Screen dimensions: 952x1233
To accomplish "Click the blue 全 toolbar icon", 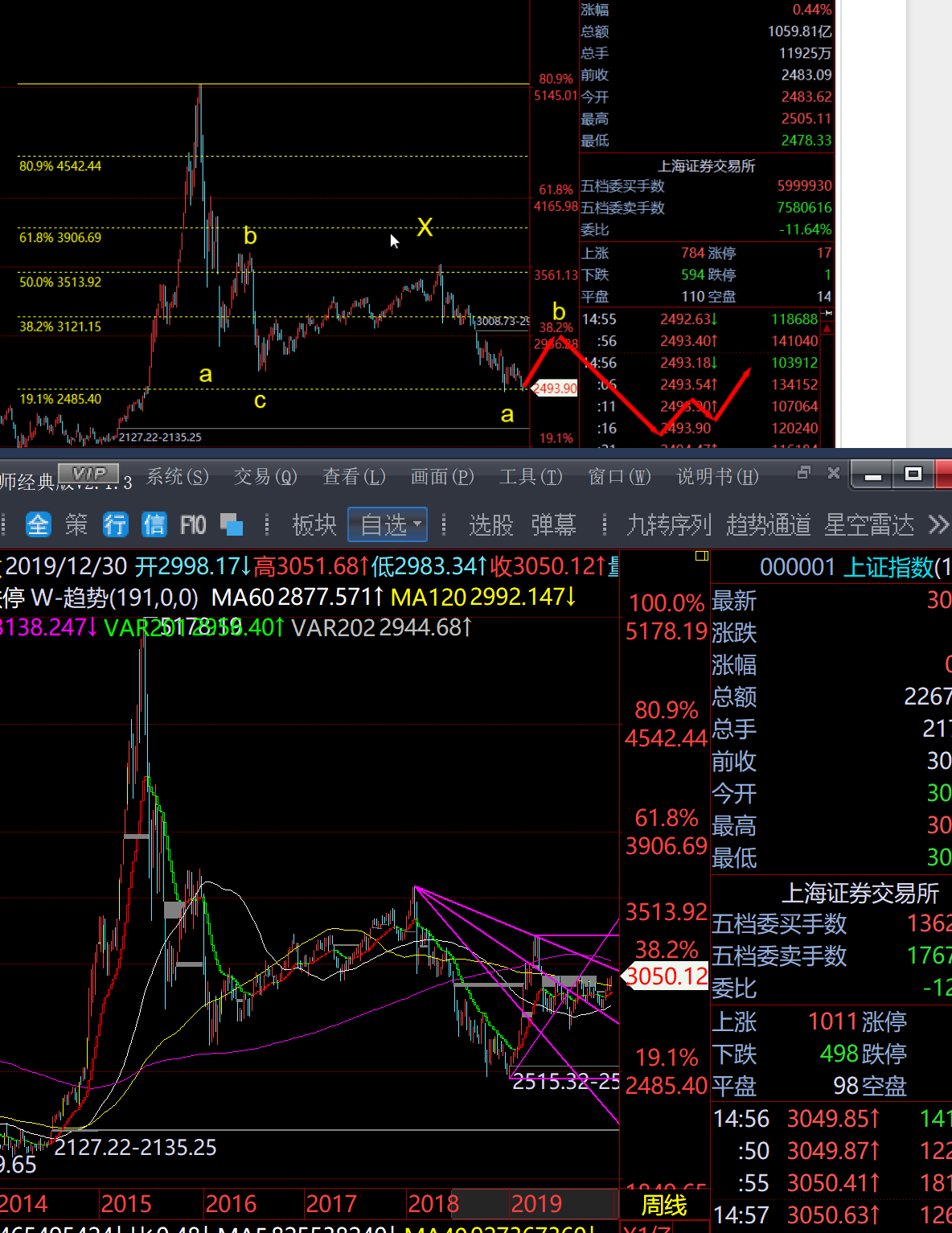I will pyautogui.click(x=38, y=525).
